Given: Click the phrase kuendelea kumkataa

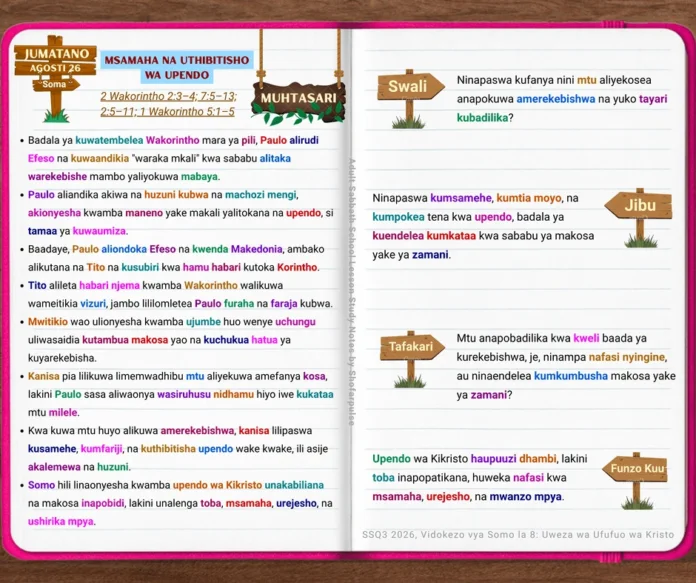Looking at the screenshot, I should pos(424,236).
